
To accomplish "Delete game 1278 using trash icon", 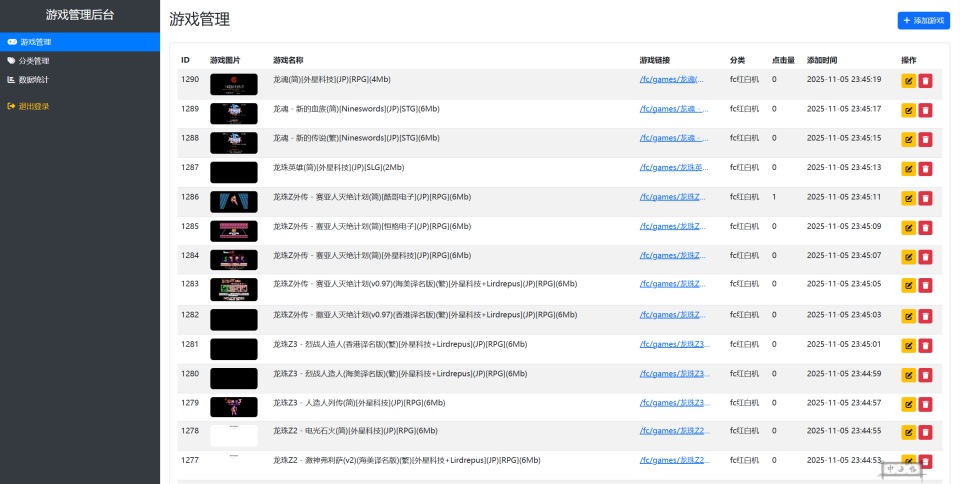I will point(925,433).
